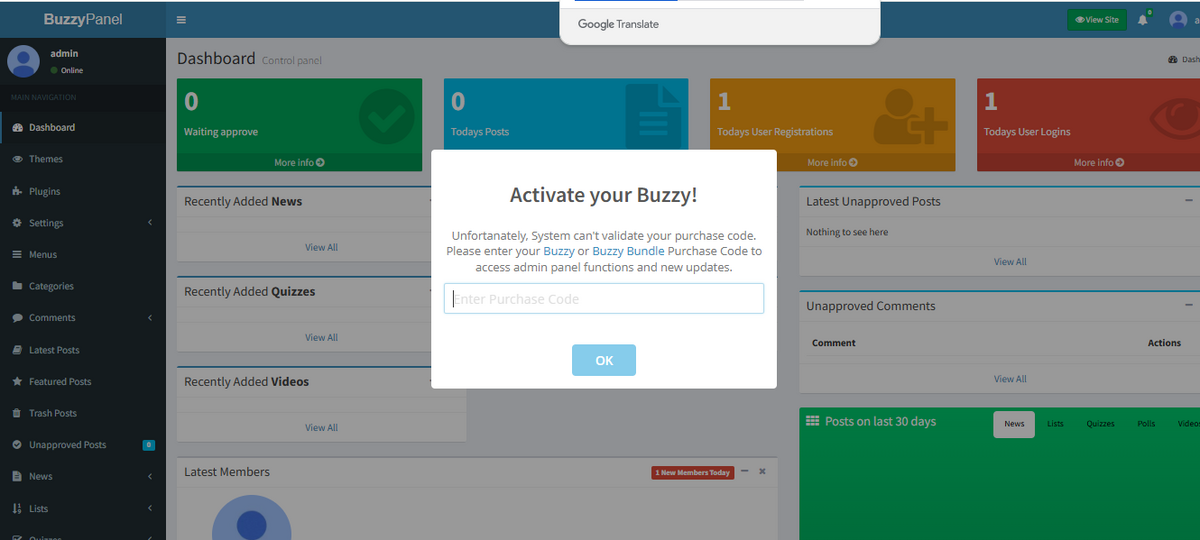Click More info on Waiting approve card
This screenshot has height=540, width=1200.
299,162
